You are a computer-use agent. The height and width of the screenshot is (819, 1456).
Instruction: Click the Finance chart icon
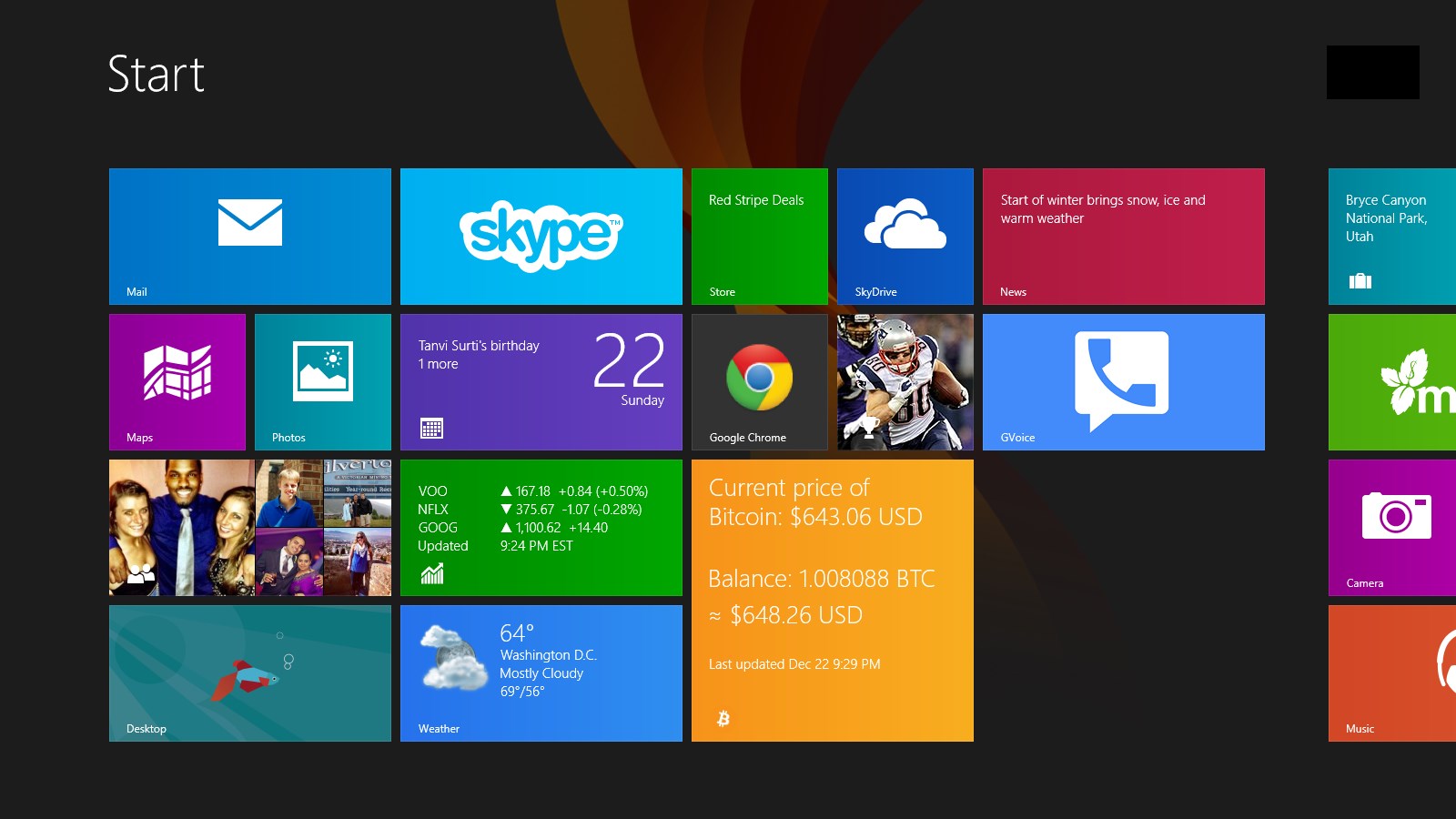[432, 573]
